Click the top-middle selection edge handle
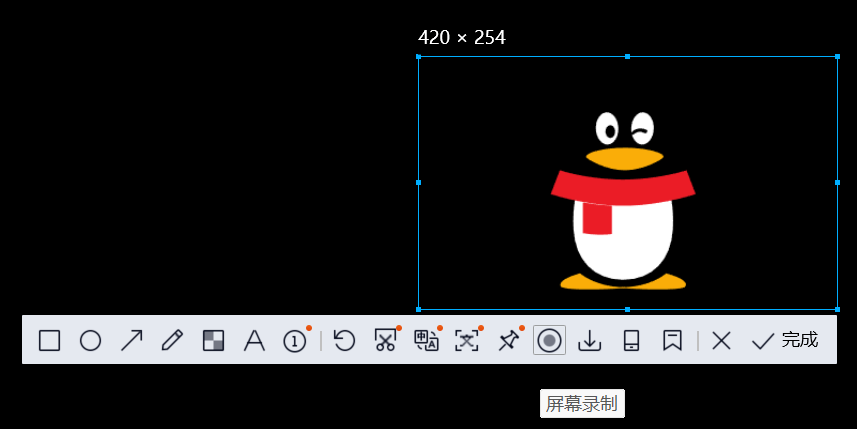 [627, 56]
